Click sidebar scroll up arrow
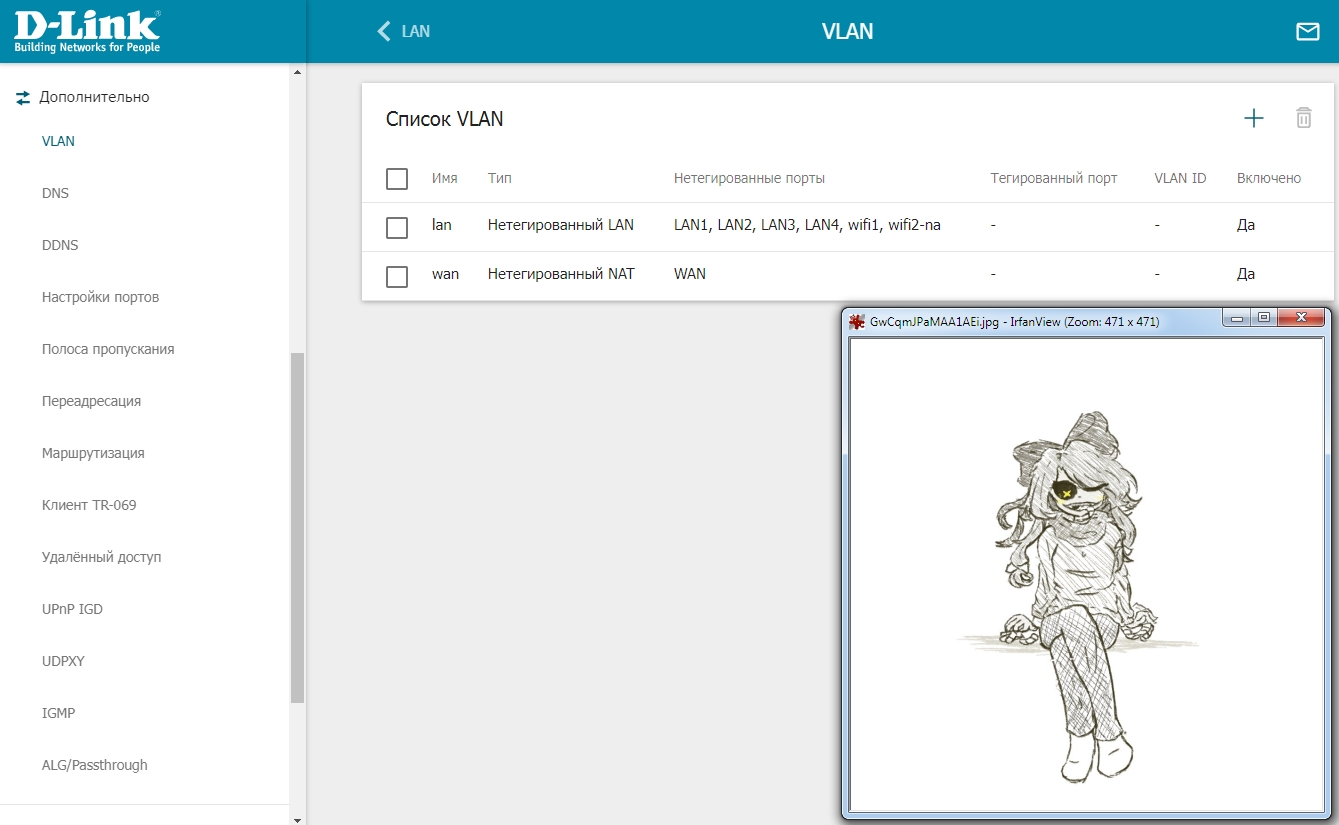Image resolution: width=1339 pixels, height=825 pixels. coord(296,73)
